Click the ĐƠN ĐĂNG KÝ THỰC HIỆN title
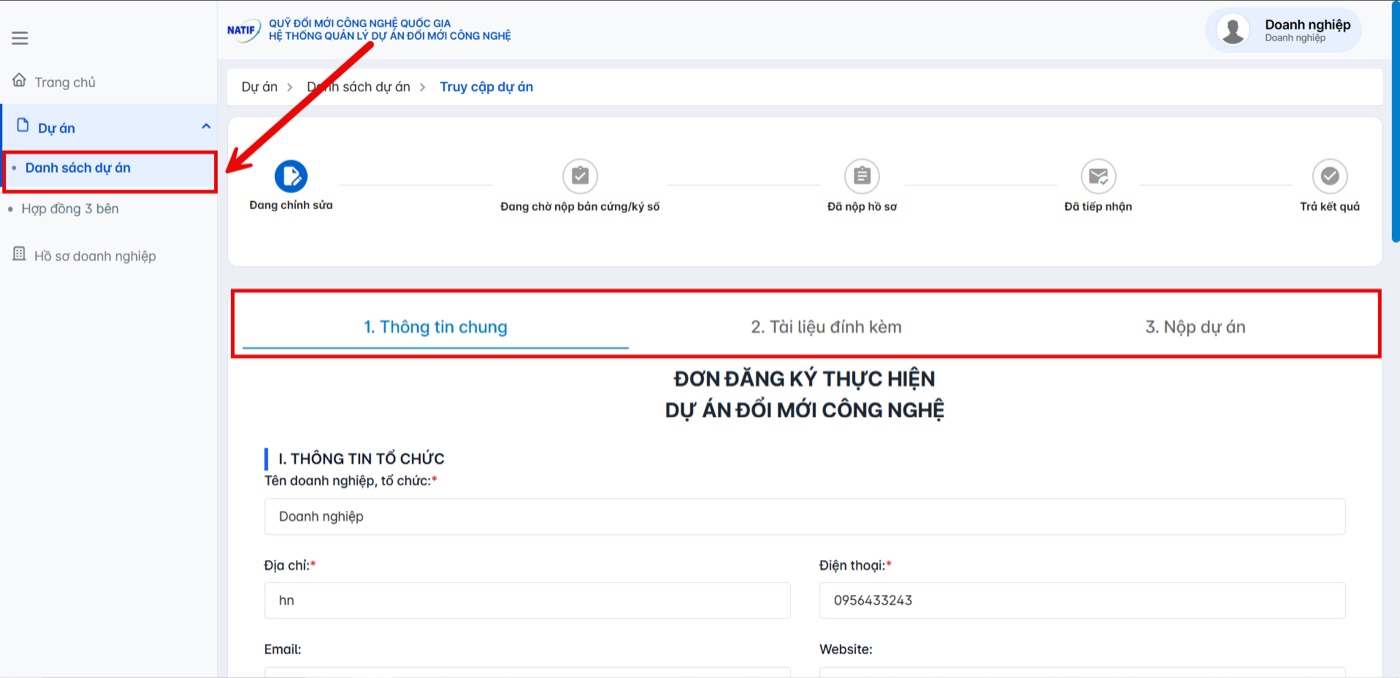Screen dimensions: 1400x678 805,379
